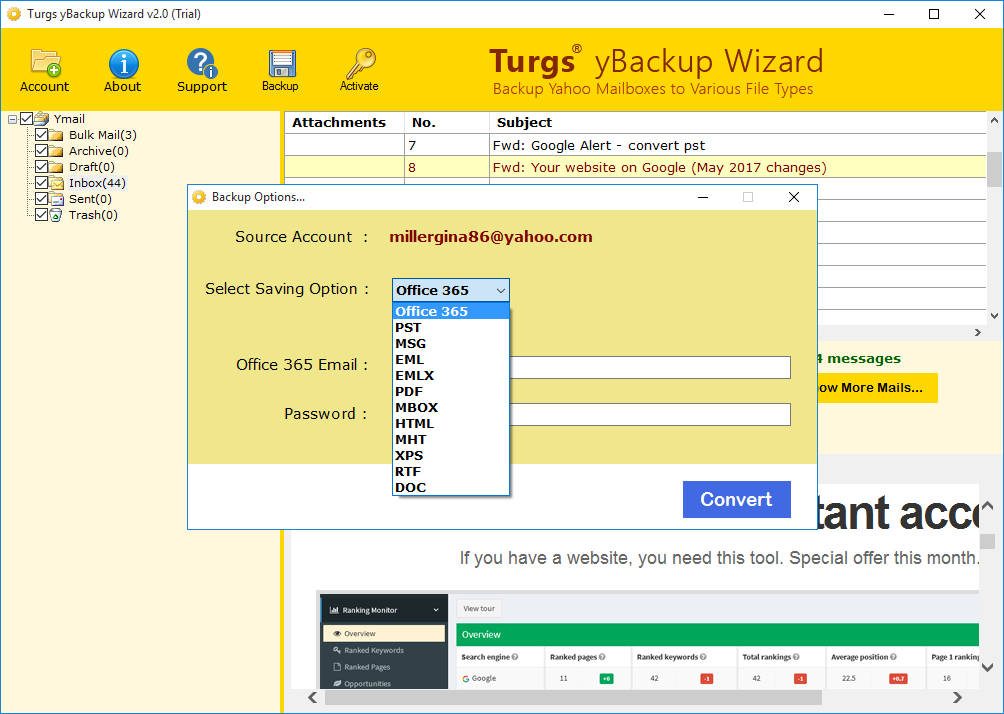Click the Attachments column header

[344, 123]
